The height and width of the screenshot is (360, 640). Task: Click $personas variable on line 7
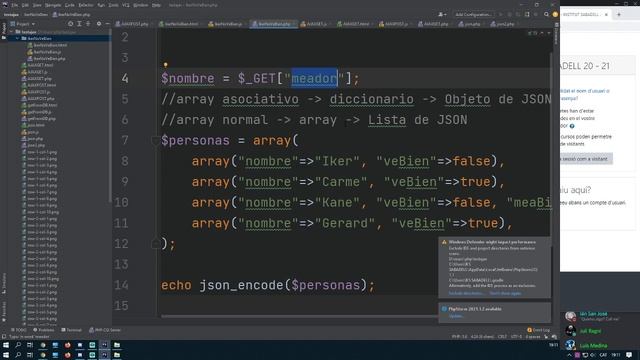[196, 141]
